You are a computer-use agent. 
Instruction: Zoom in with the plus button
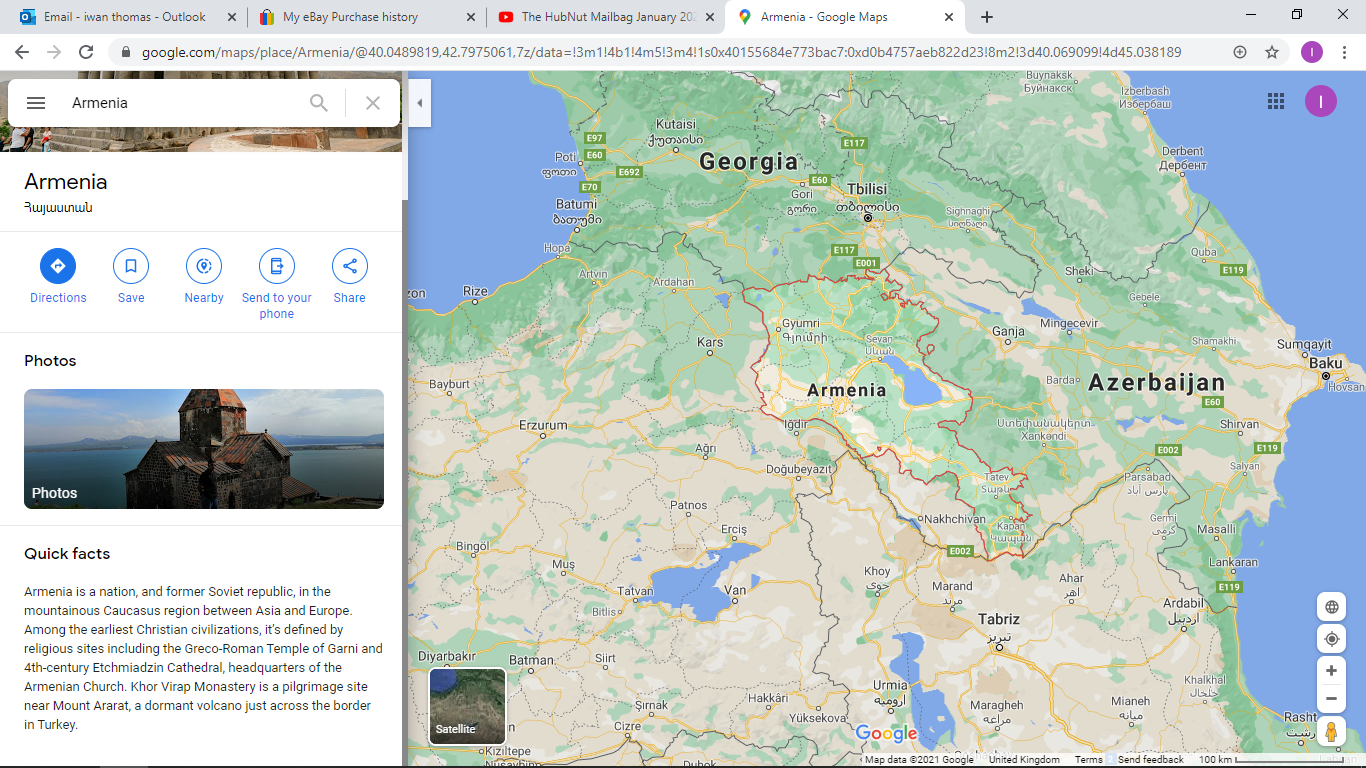[1331, 671]
